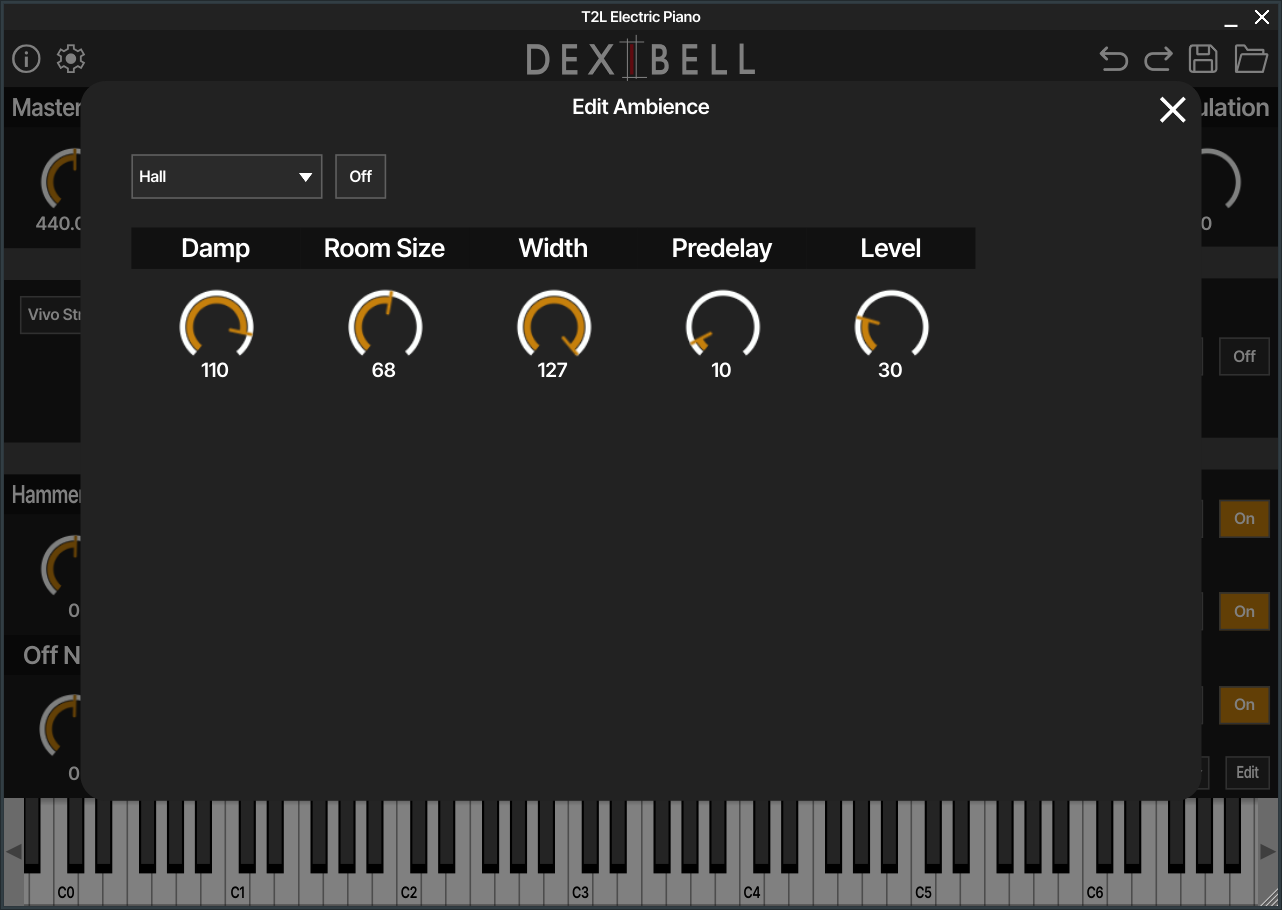Screen dimensions: 1282x910
Task: Open the settings gear icon
Action: pyautogui.click(x=71, y=59)
